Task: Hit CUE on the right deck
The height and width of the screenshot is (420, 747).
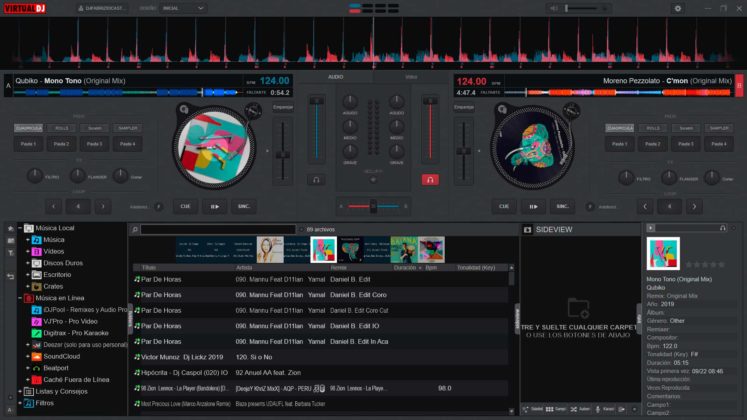Action: coord(504,206)
